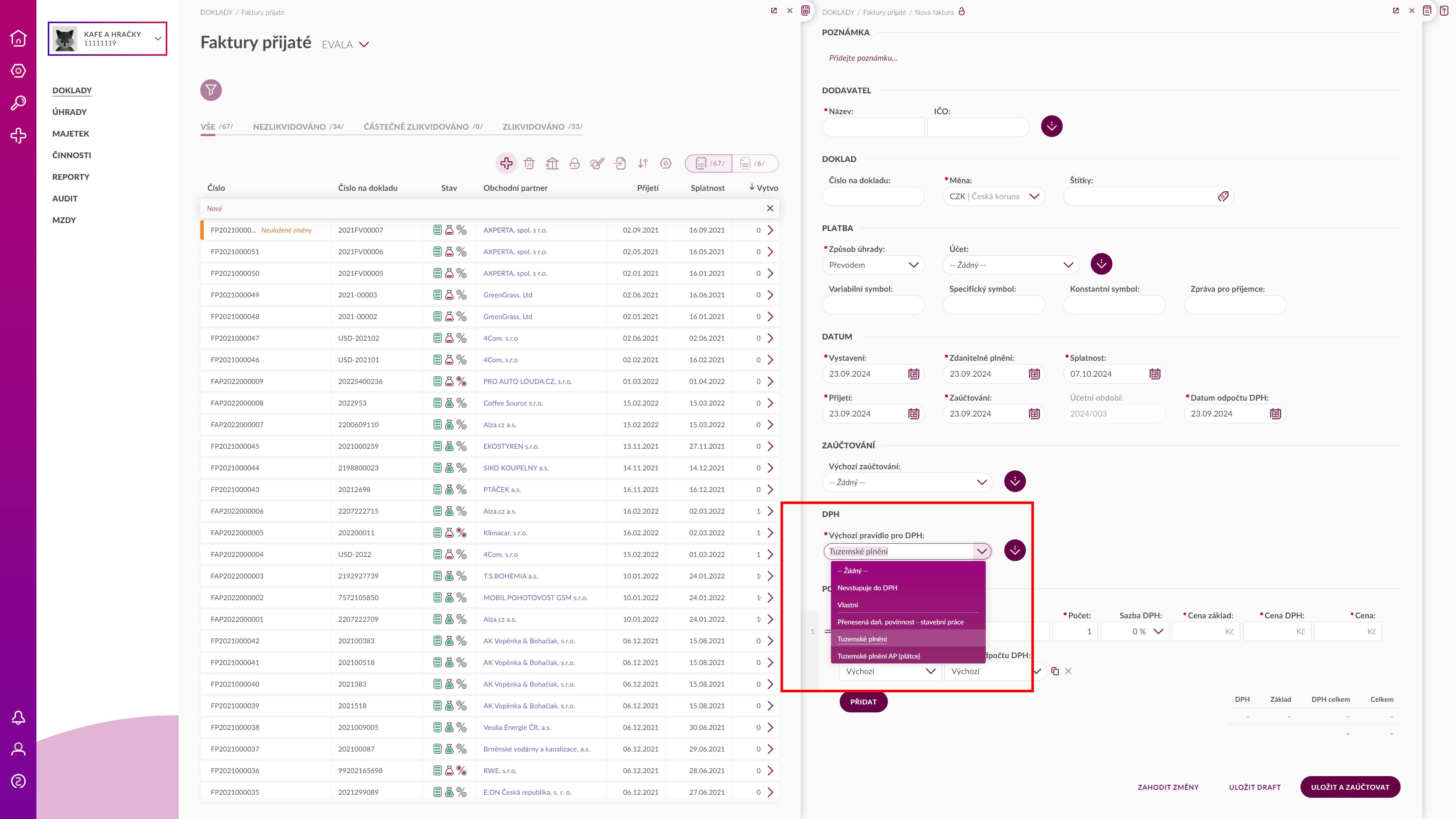Viewport: 1456px width, 819px height.
Task: Click the Variabilní symbol input field
Action: pyautogui.click(x=873, y=305)
